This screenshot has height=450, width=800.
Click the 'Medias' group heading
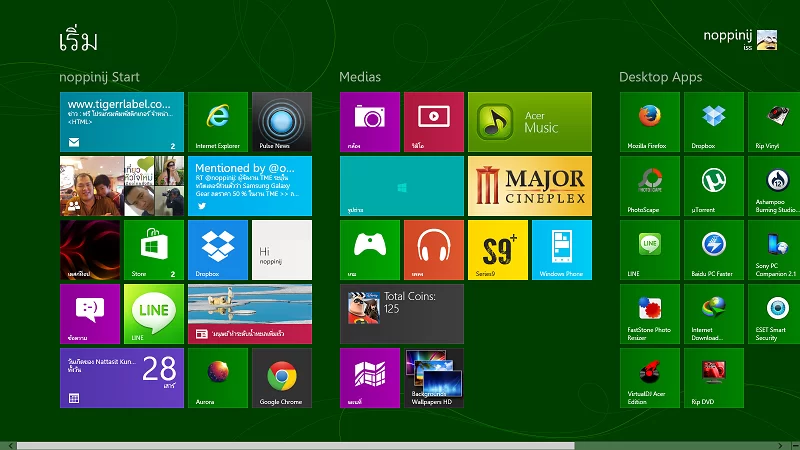[x=360, y=77]
